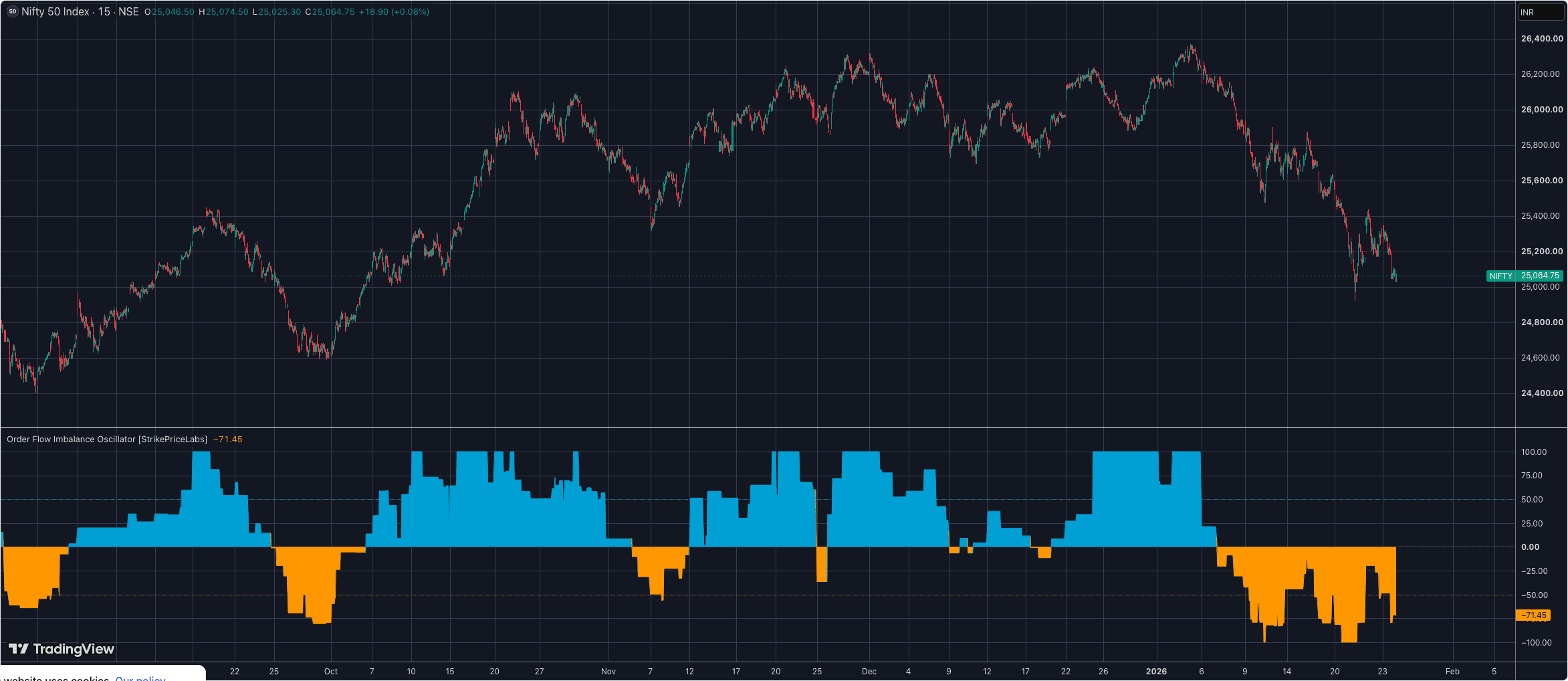Click the orange -71.45 oscillator axis label
The height and width of the screenshot is (681, 1568).
(1533, 615)
